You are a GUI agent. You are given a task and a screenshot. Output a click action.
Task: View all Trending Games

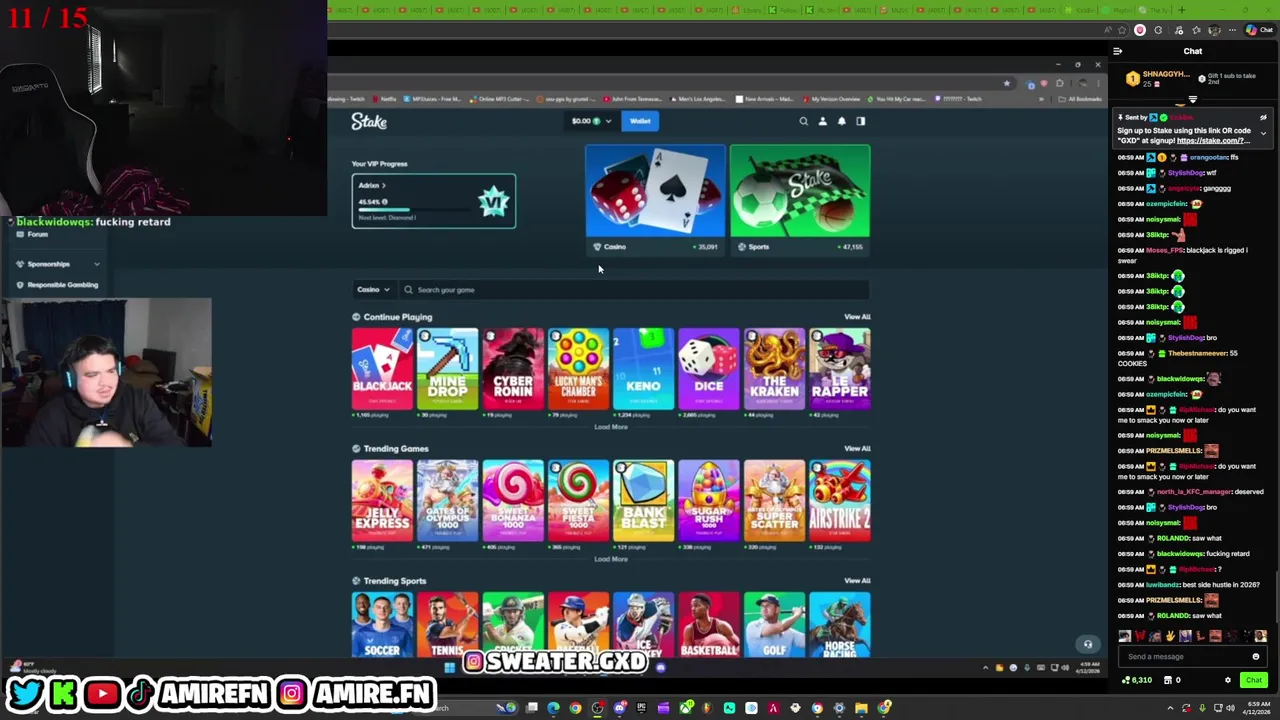click(857, 449)
